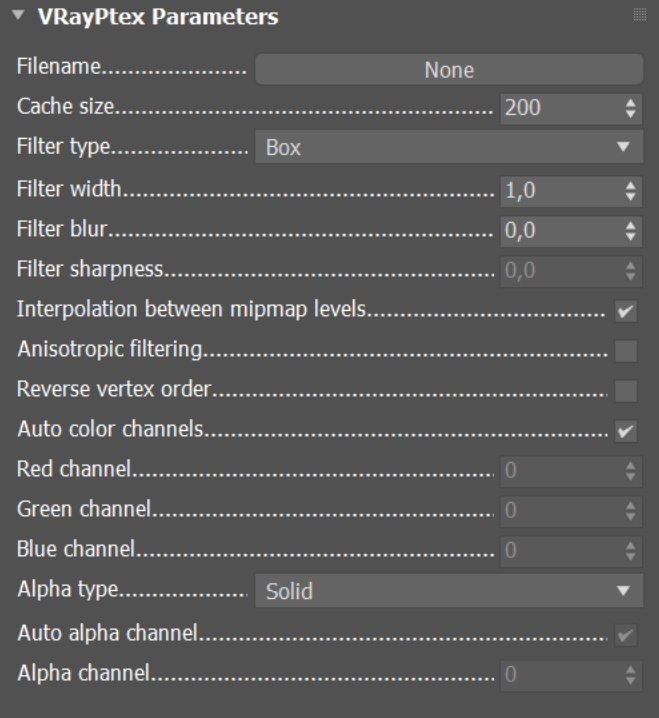Disable Interpolation between mipmap levels checkbox
Viewport: 659px width, 718px height.
pos(626,311)
